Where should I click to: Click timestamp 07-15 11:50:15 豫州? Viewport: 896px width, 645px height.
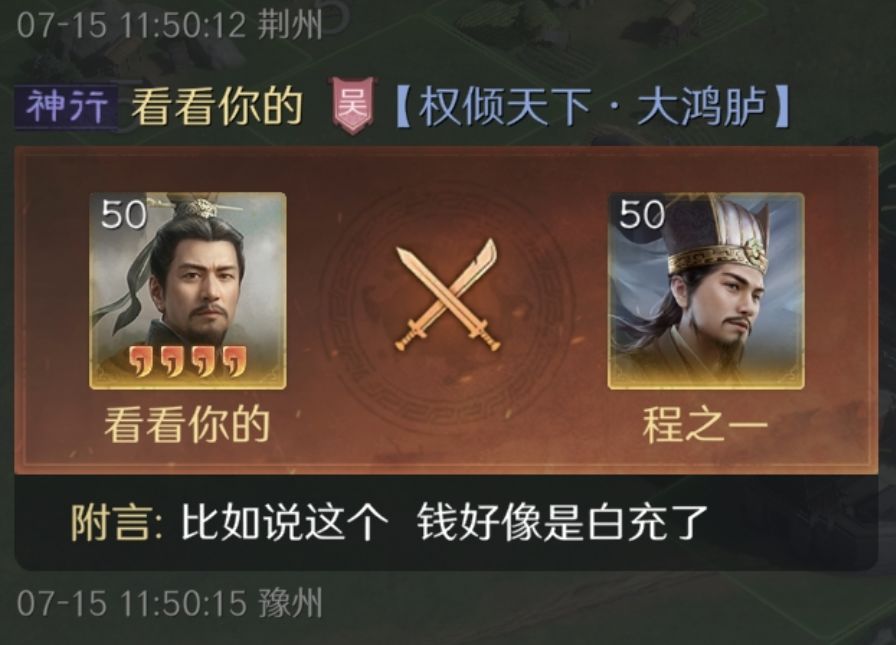coord(170,603)
